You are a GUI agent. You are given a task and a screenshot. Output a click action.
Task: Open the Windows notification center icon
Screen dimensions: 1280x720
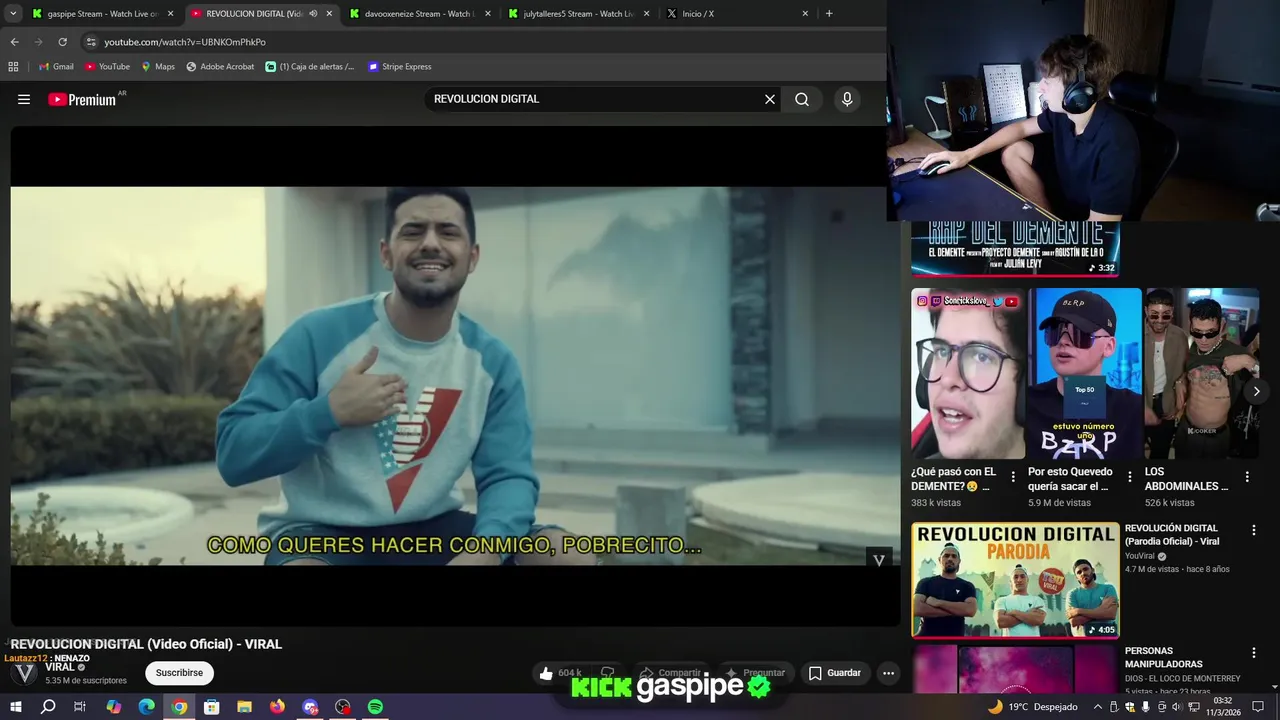point(1258,707)
